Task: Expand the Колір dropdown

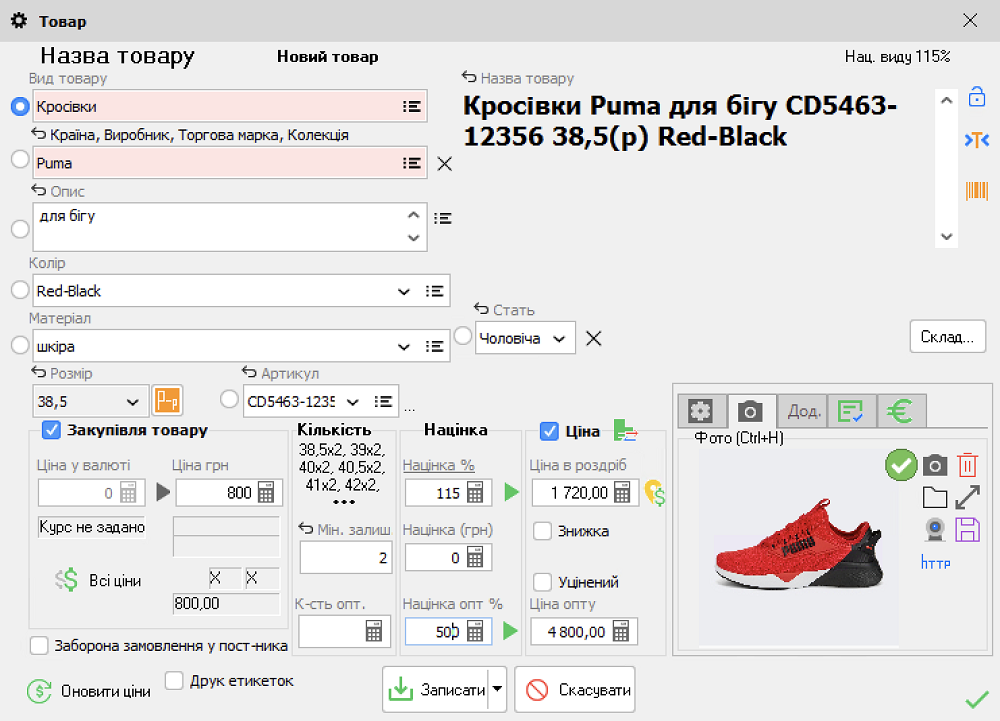Action: click(404, 291)
